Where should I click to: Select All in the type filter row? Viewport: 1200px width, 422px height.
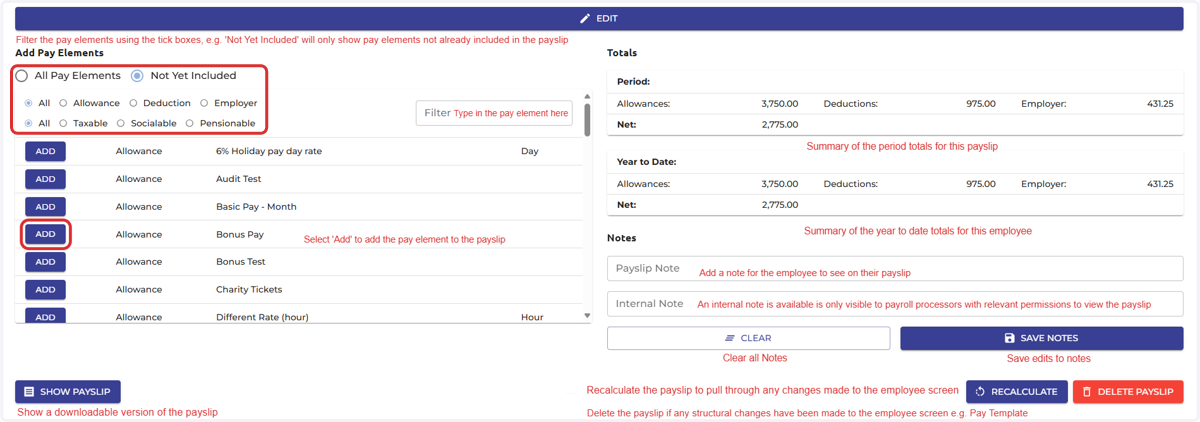tap(28, 103)
